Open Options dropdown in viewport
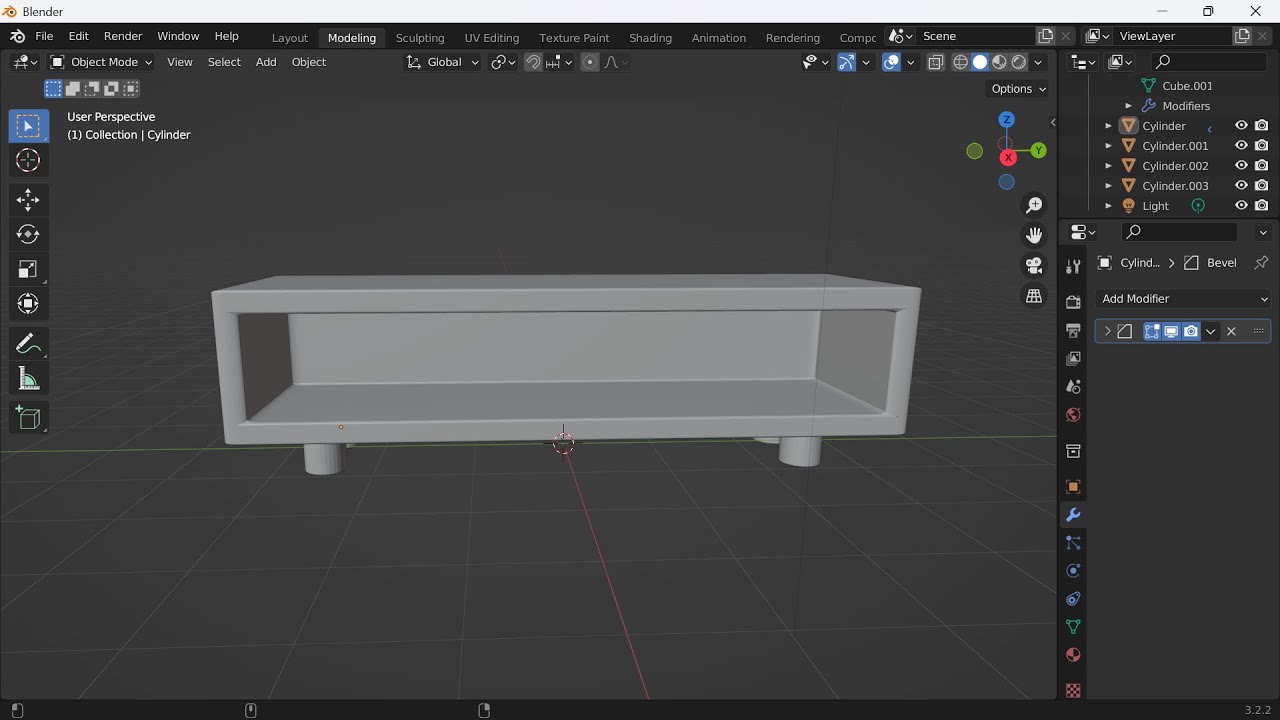Viewport: 1280px width, 720px height. pos(1018,89)
